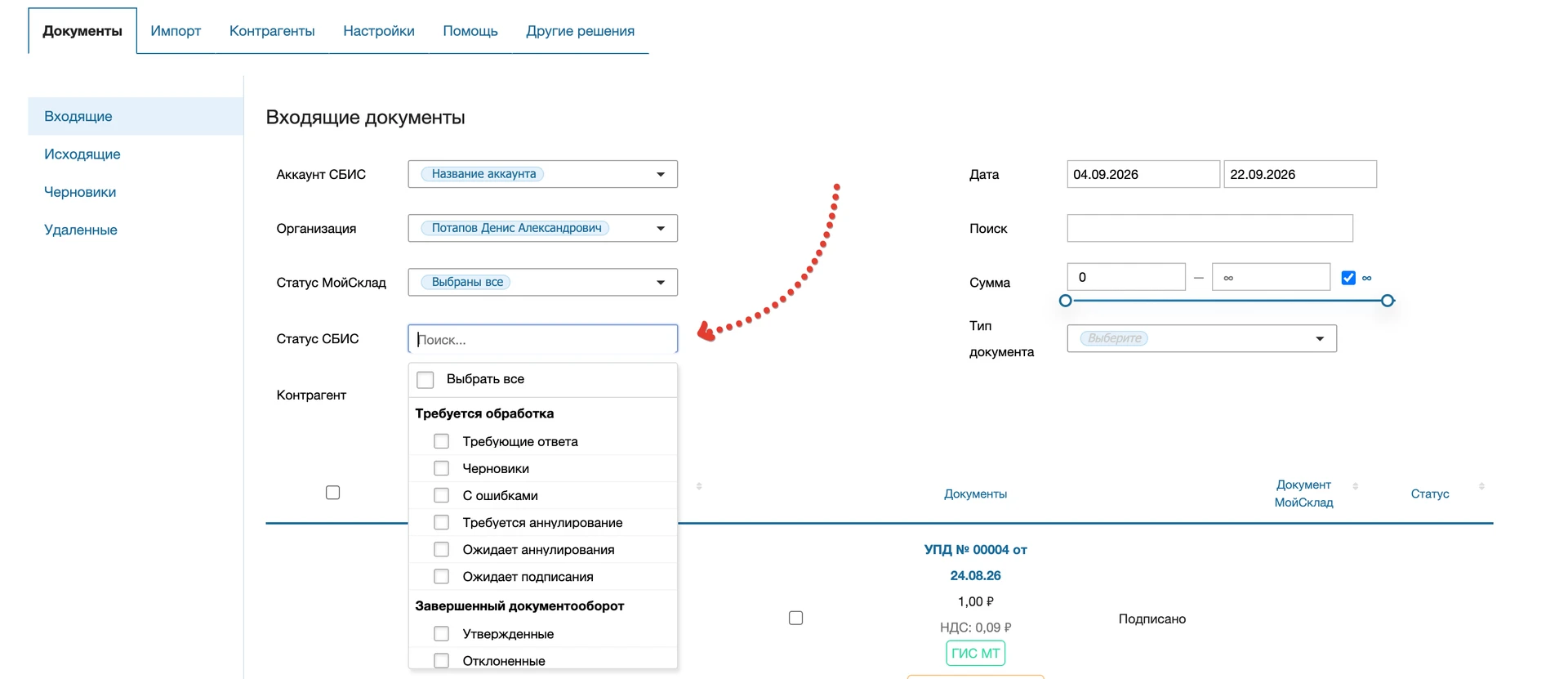Open Черновики in the sidebar
Screen dimensions: 1568x679
click(80, 192)
